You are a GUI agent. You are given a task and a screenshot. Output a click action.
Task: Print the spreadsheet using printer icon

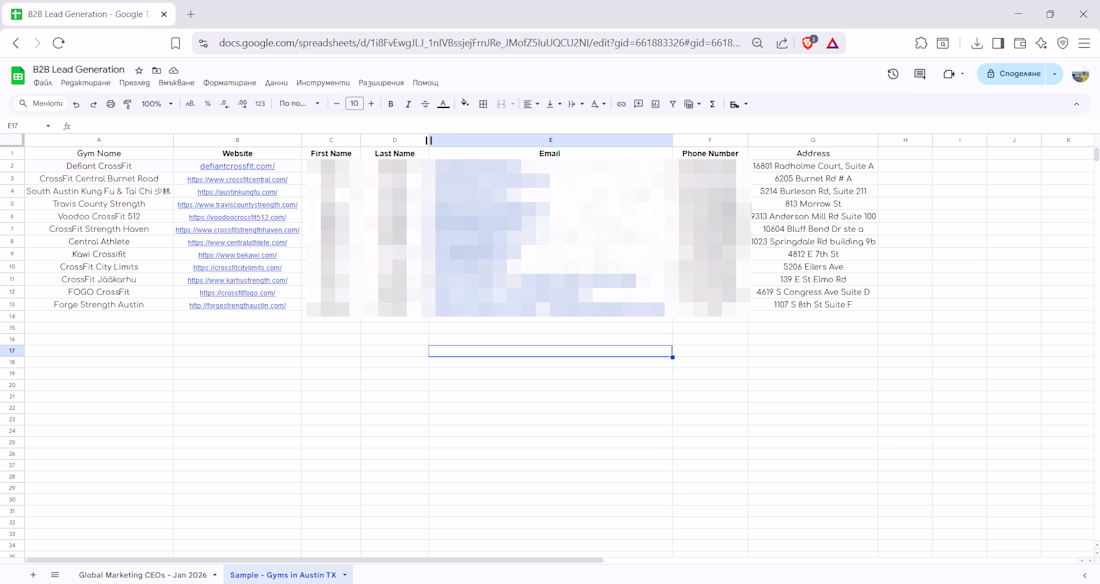110,104
